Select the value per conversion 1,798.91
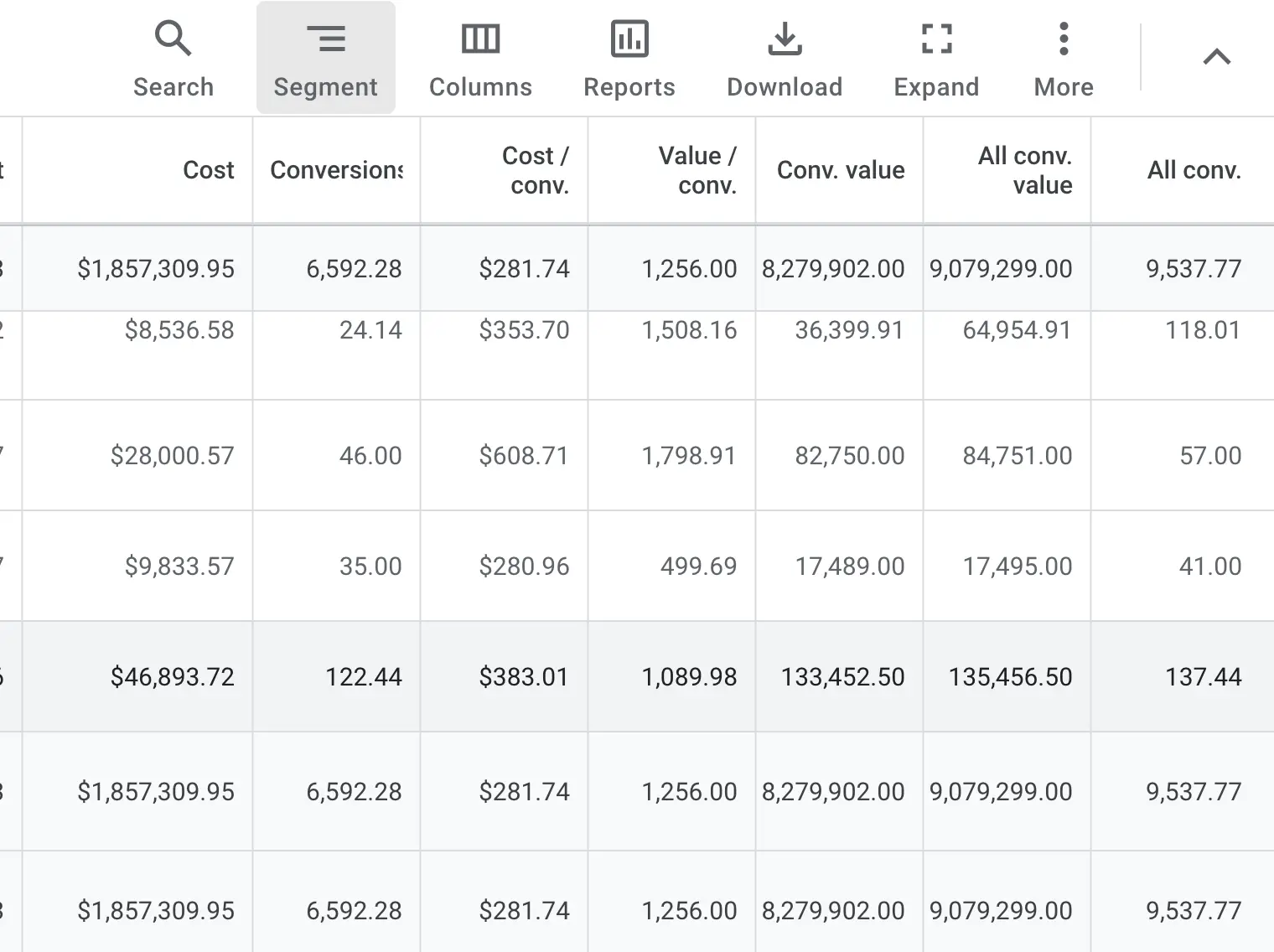Screen dimensions: 1274x952 (689, 456)
